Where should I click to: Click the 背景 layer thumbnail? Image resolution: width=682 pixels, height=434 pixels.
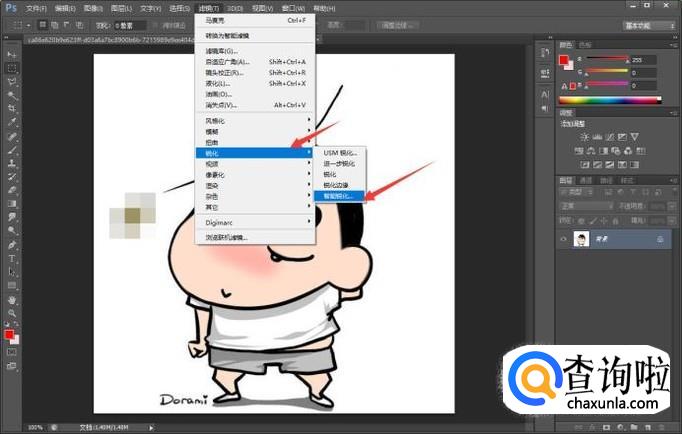[580, 240]
